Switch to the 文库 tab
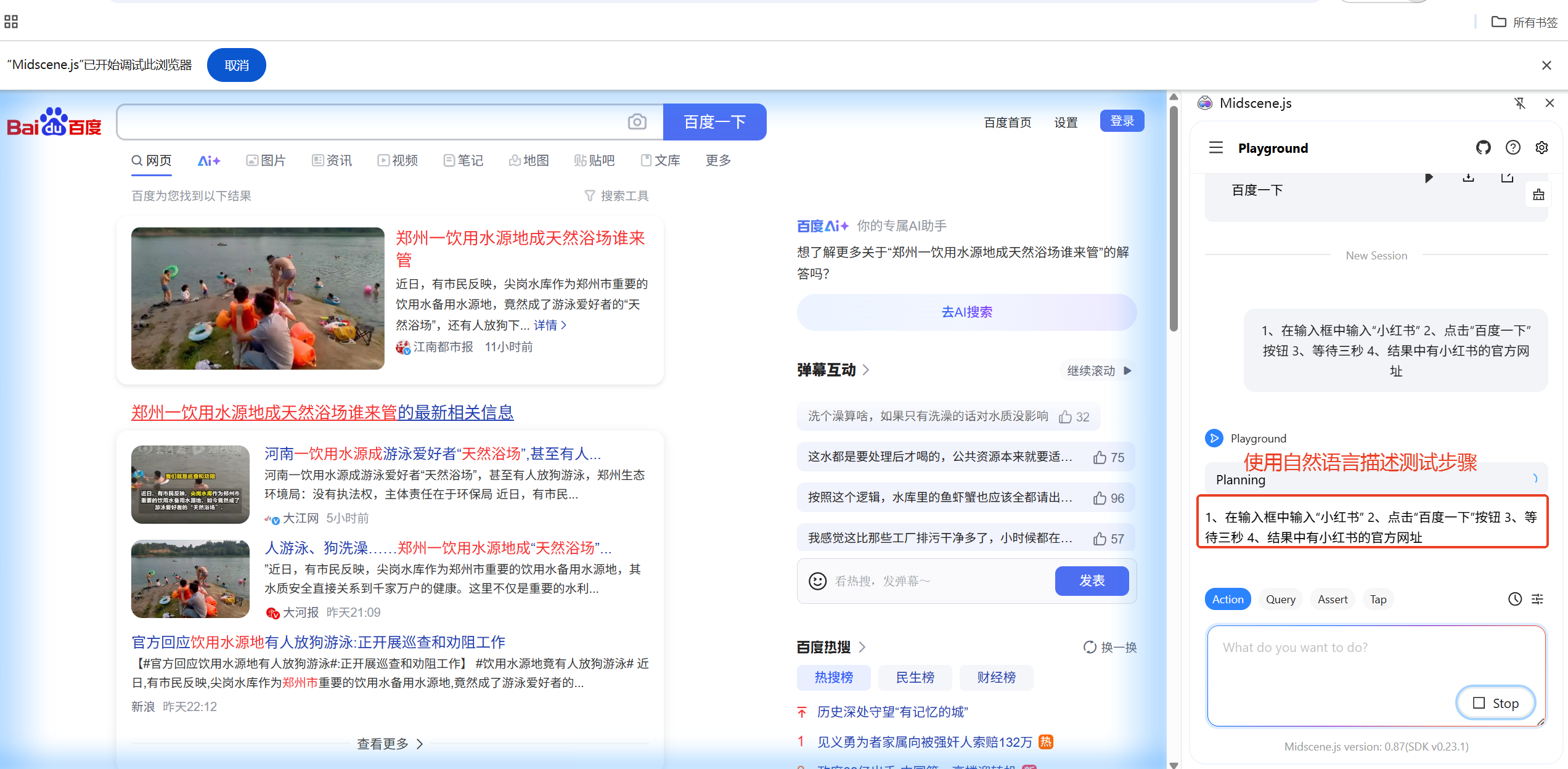The image size is (1568, 769). 660,160
